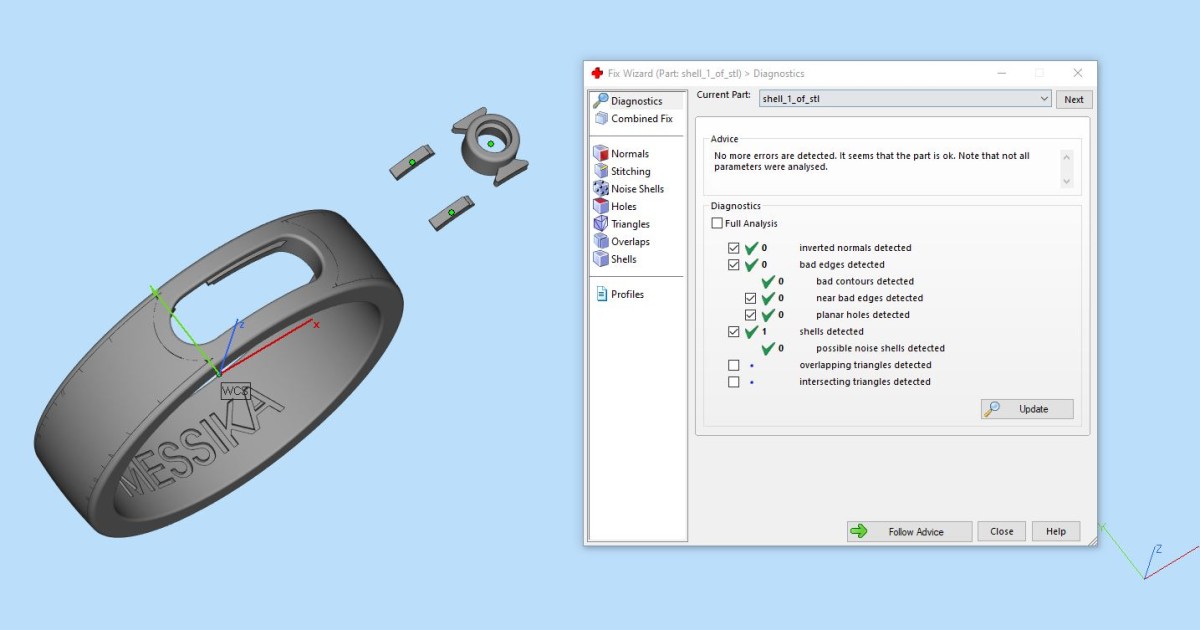1200x630 pixels.
Task: Open the Holes fix icon
Action: (601, 206)
